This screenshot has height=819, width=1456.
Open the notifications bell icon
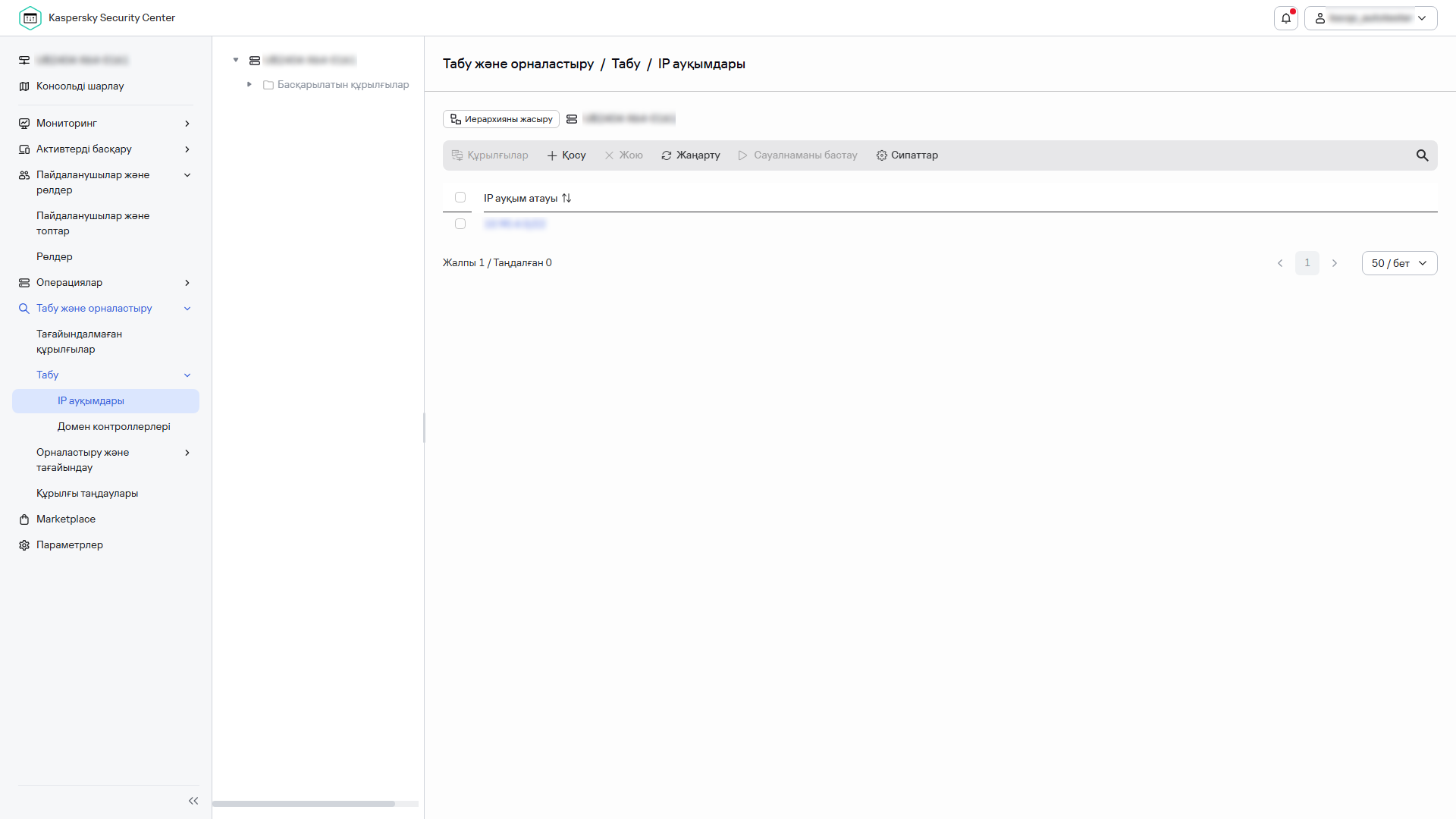[1285, 18]
